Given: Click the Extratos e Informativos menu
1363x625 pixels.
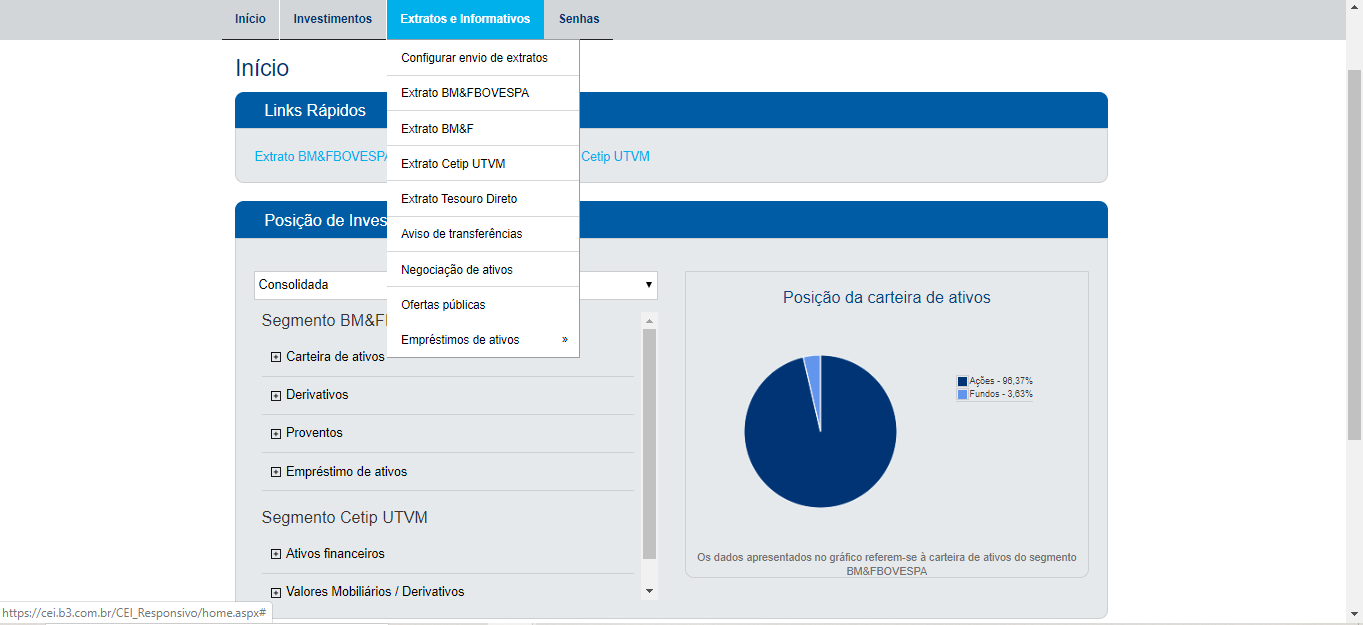Looking at the screenshot, I should (465, 19).
